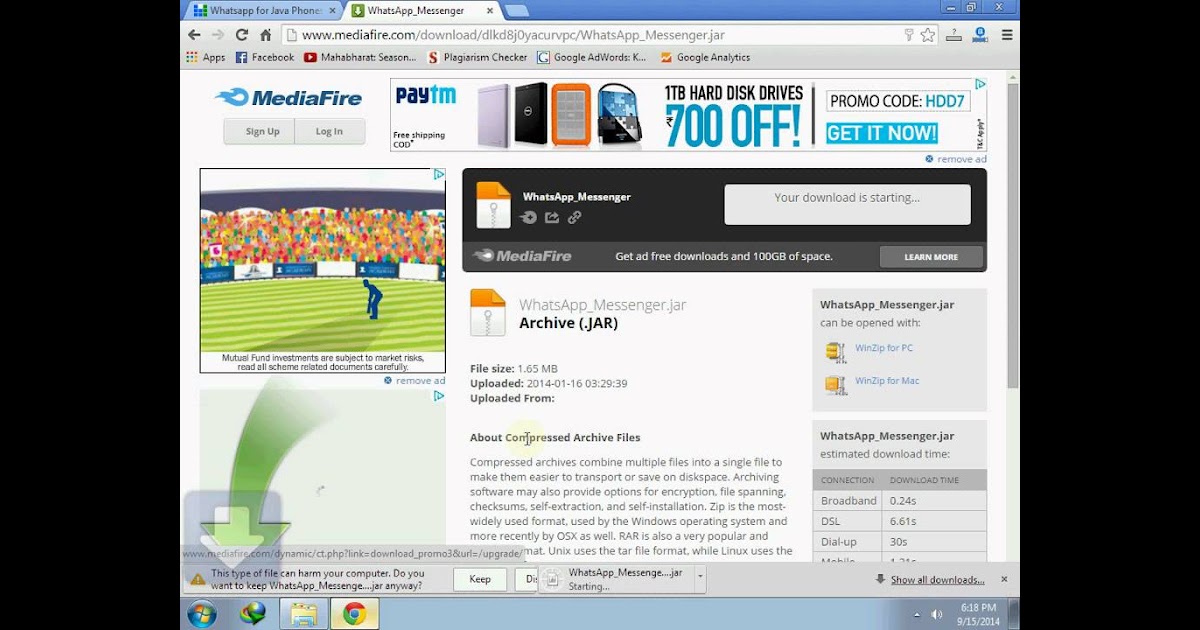Click the download extension icon next to the star
This screenshot has height=630, width=1200.
coord(953,35)
